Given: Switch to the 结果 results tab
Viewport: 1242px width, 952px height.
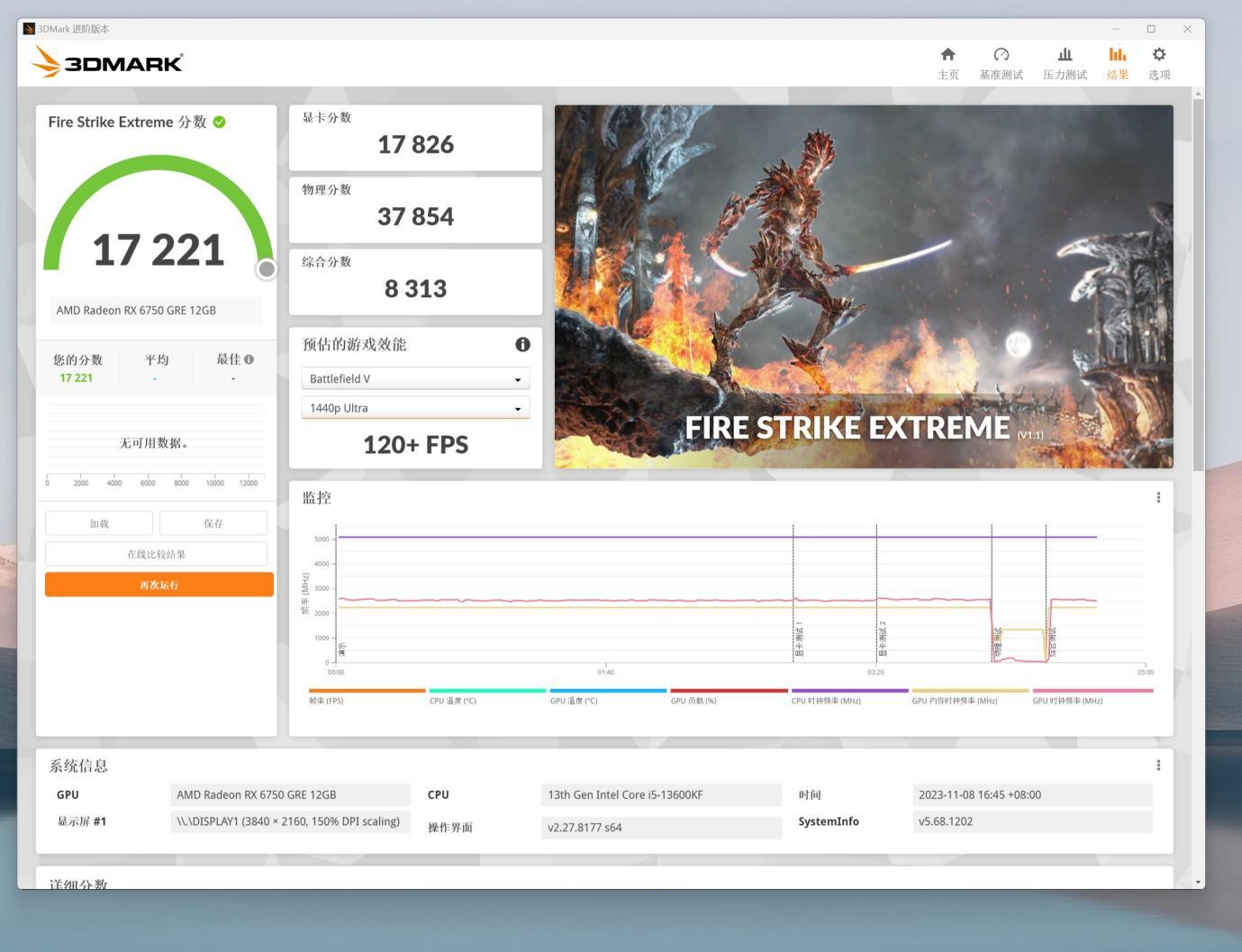Looking at the screenshot, I should point(1118,63).
